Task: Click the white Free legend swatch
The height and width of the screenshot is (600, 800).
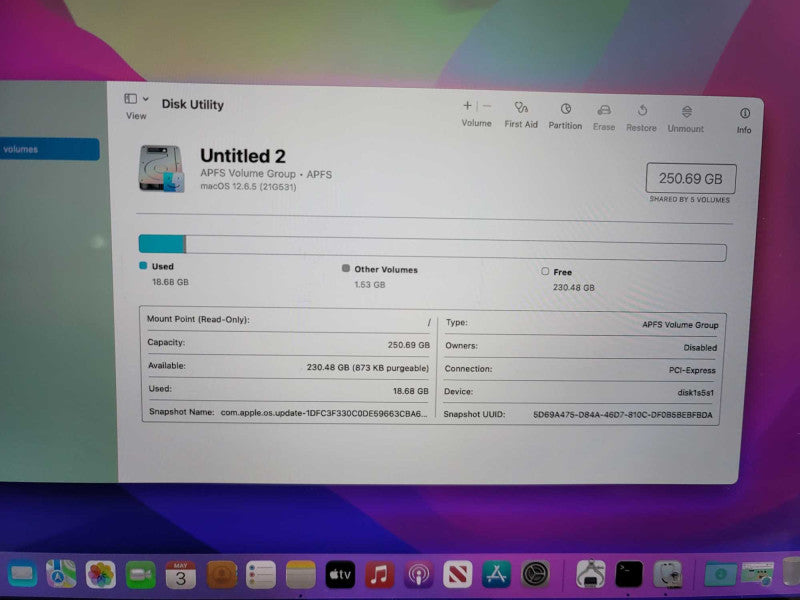Action: point(545,271)
